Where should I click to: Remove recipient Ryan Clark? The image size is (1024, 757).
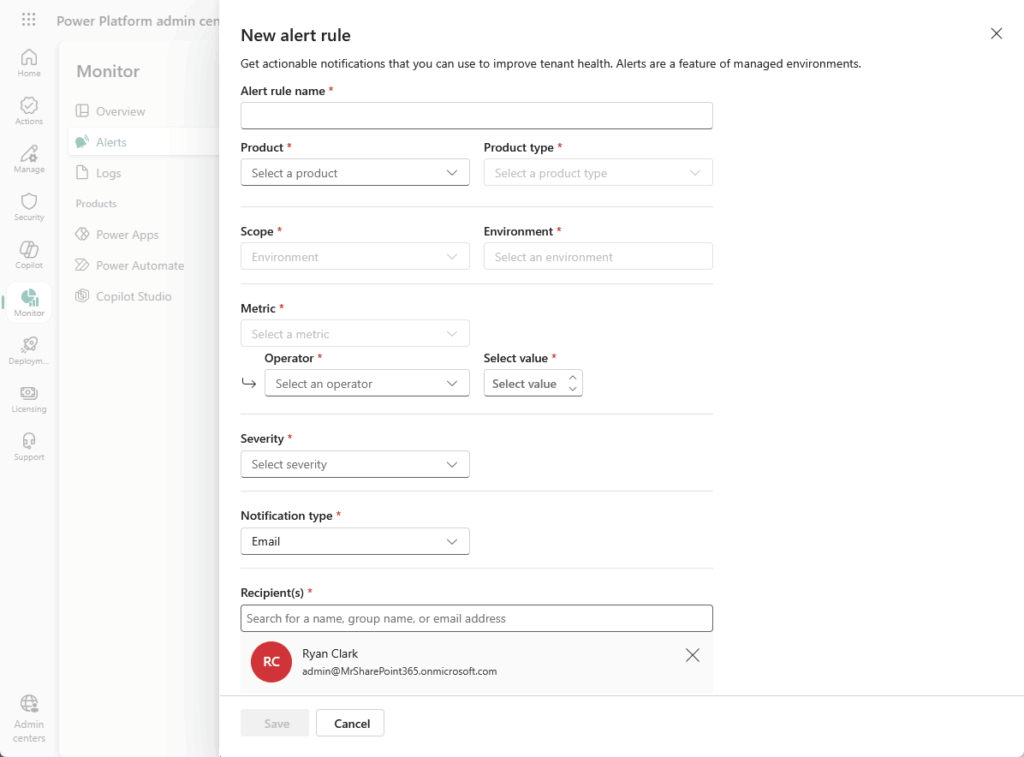pyautogui.click(x=692, y=655)
